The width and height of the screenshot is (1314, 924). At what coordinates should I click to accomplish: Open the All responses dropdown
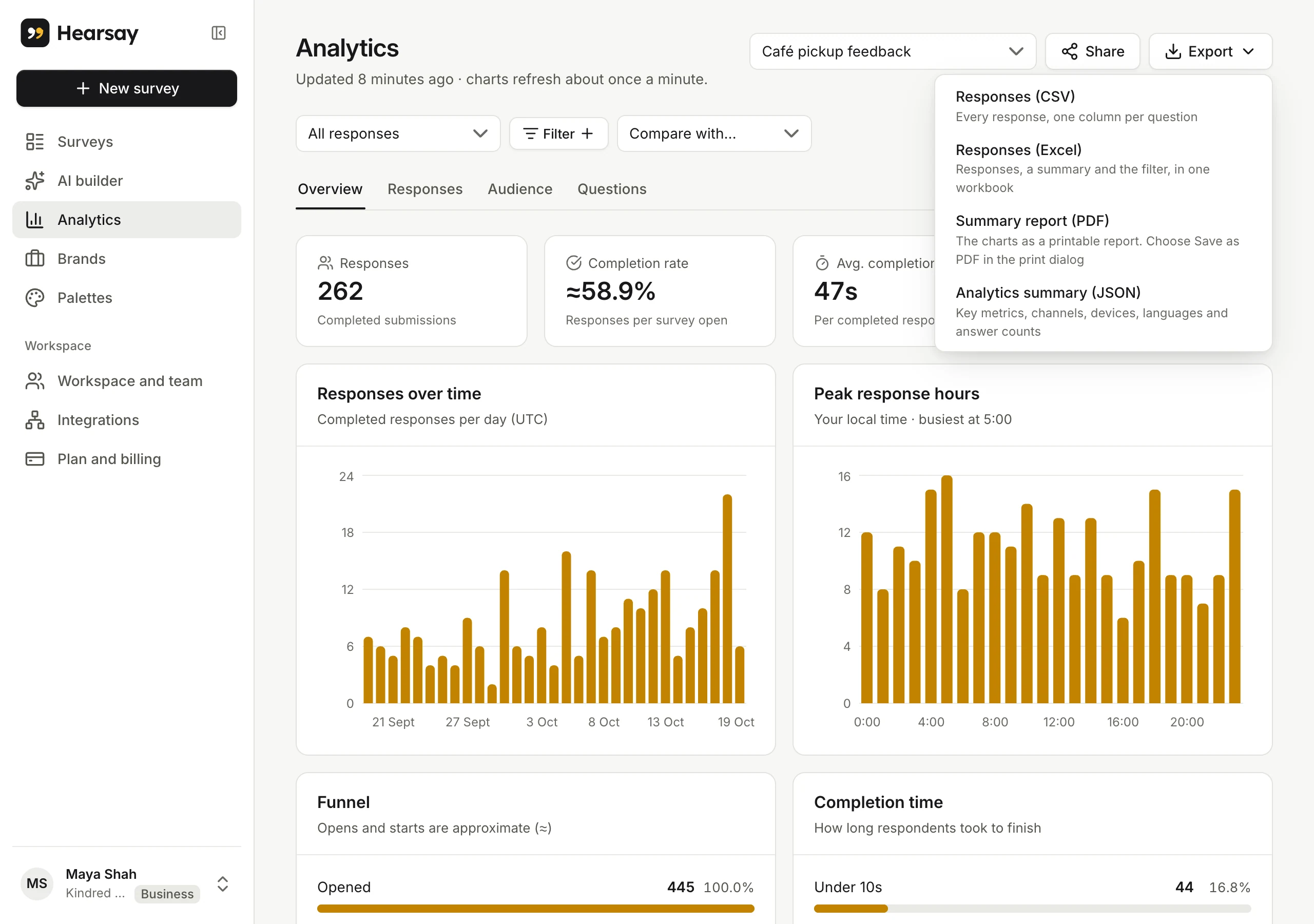(398, 134)
